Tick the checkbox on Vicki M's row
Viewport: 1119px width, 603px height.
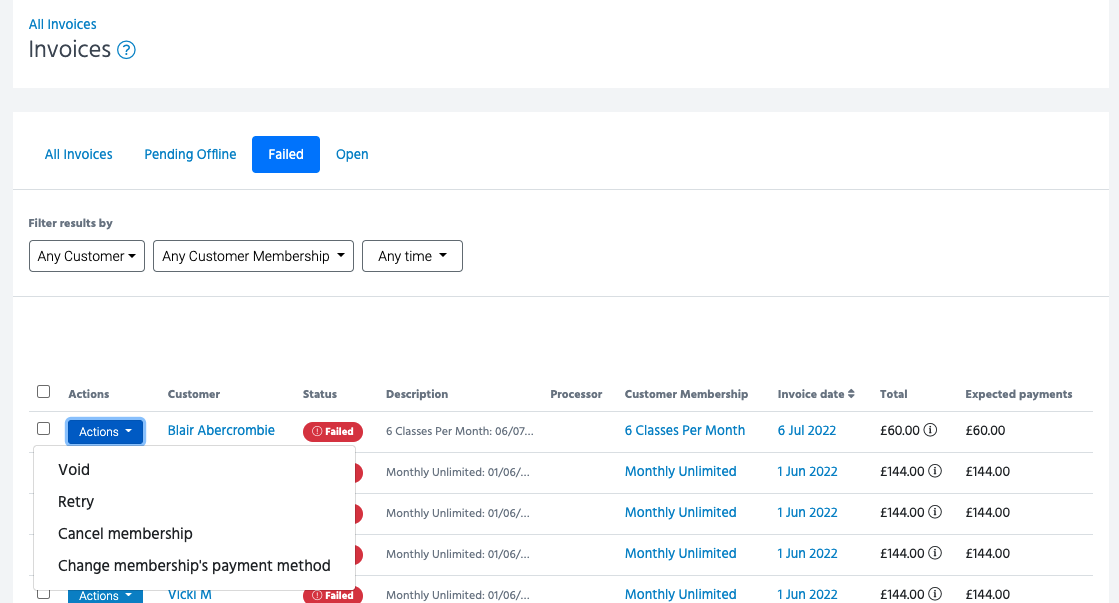pyautogui.click(x=43, y=594)
